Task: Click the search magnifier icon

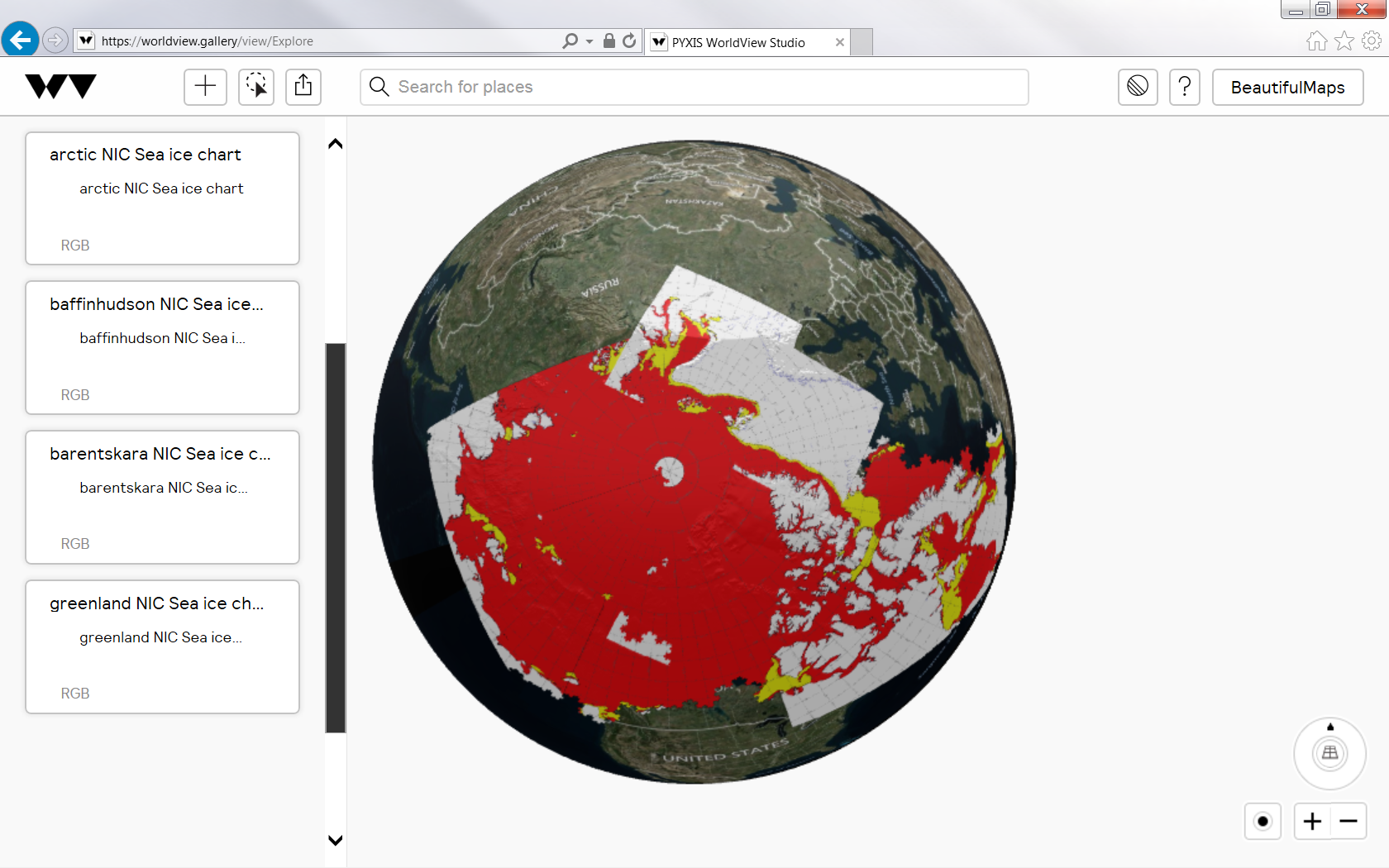Action: 379,87
